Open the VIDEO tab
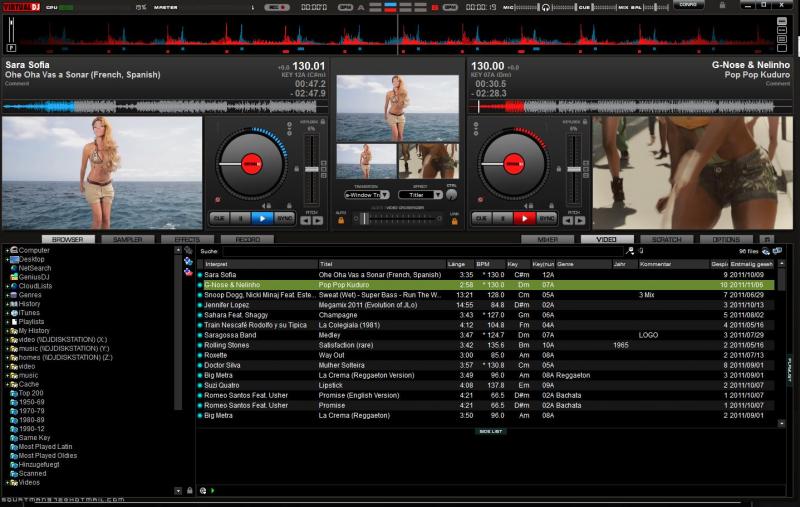800x507 pixels. coord(606,240)
